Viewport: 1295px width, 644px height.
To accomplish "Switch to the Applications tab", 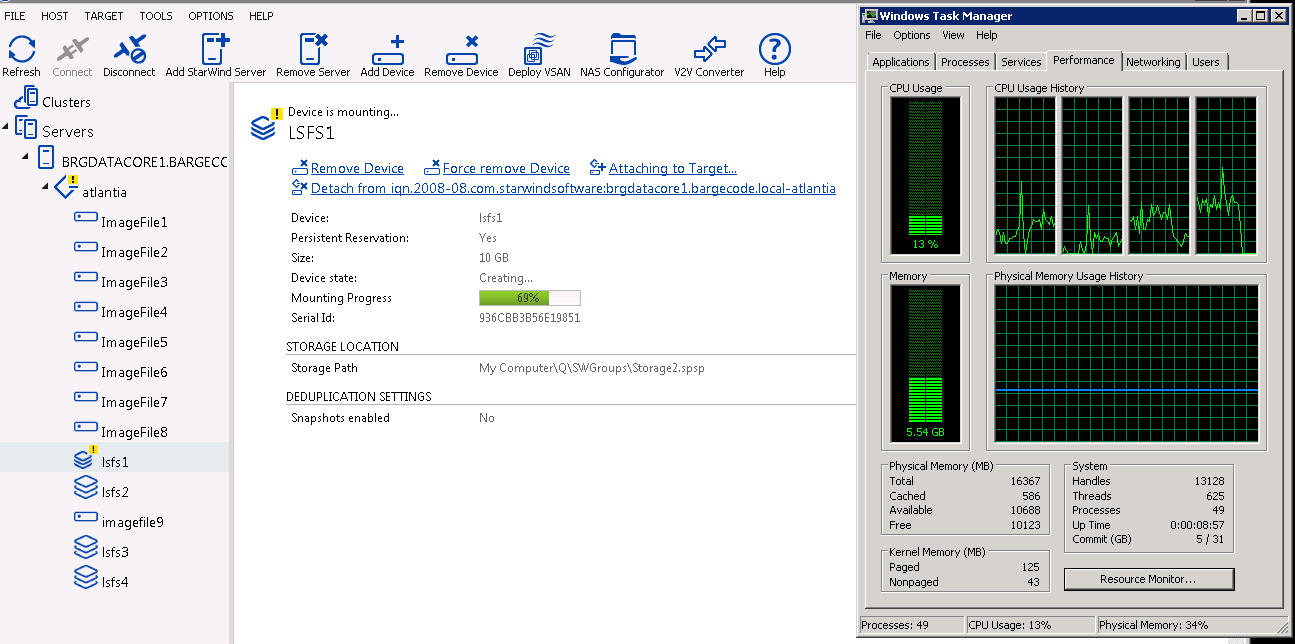I will (901, 62).
